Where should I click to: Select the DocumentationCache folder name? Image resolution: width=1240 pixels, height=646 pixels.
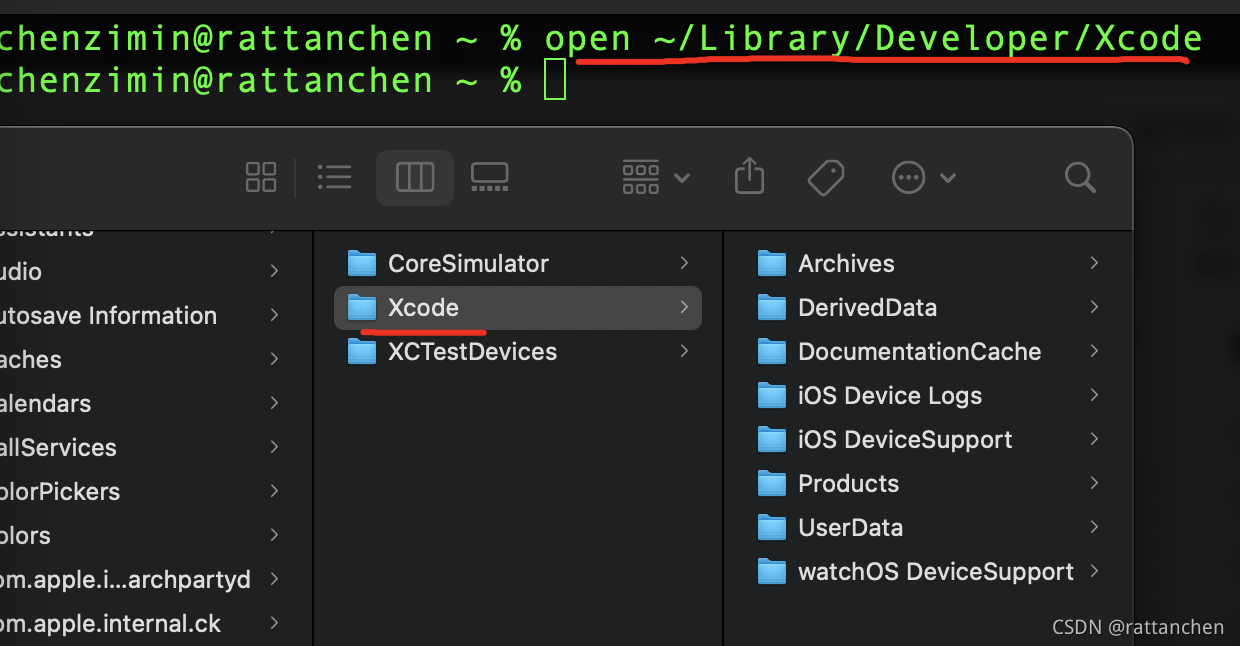919,351
